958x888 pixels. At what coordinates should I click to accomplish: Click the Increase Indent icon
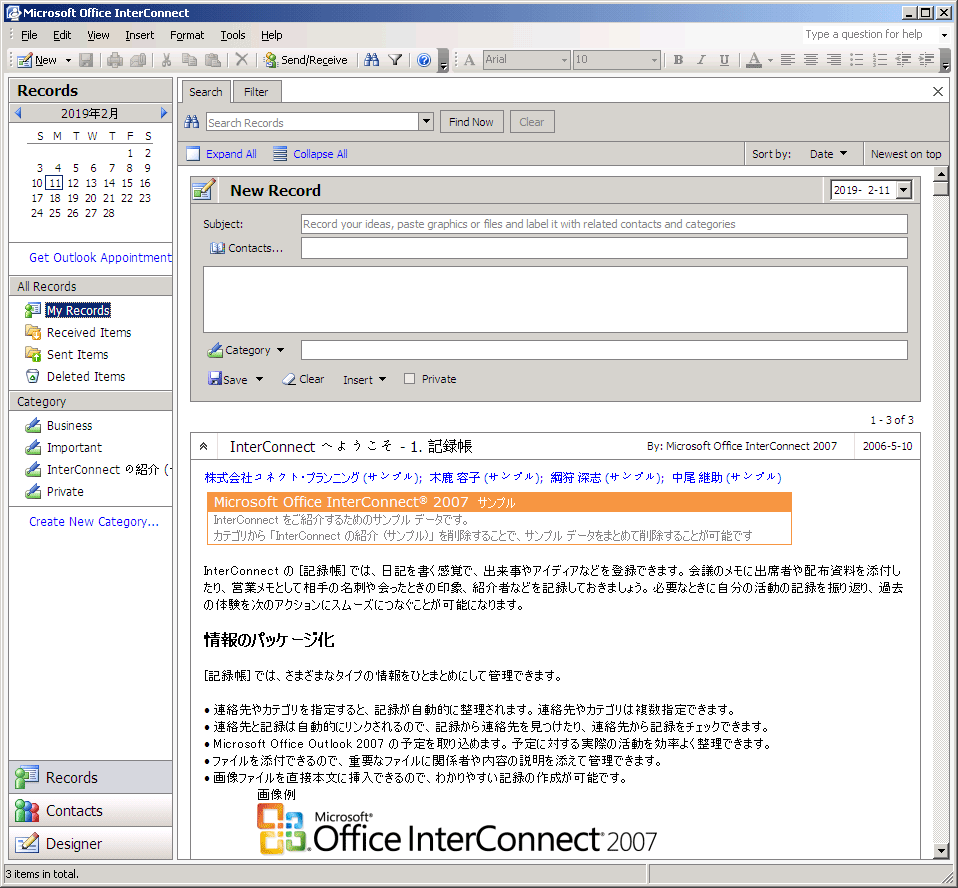(927, 60)
